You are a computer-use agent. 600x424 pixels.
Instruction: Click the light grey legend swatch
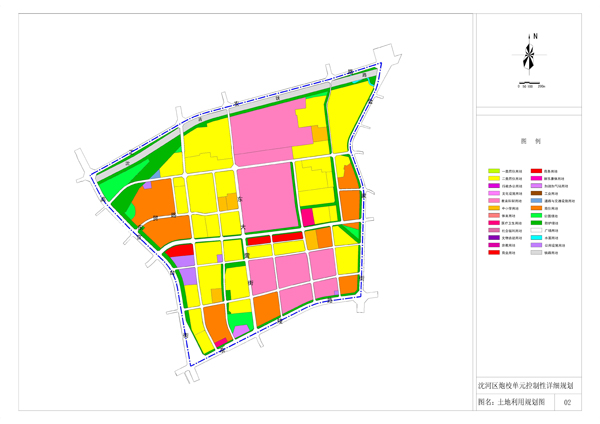pyautogui.click(x=537, y=252)
